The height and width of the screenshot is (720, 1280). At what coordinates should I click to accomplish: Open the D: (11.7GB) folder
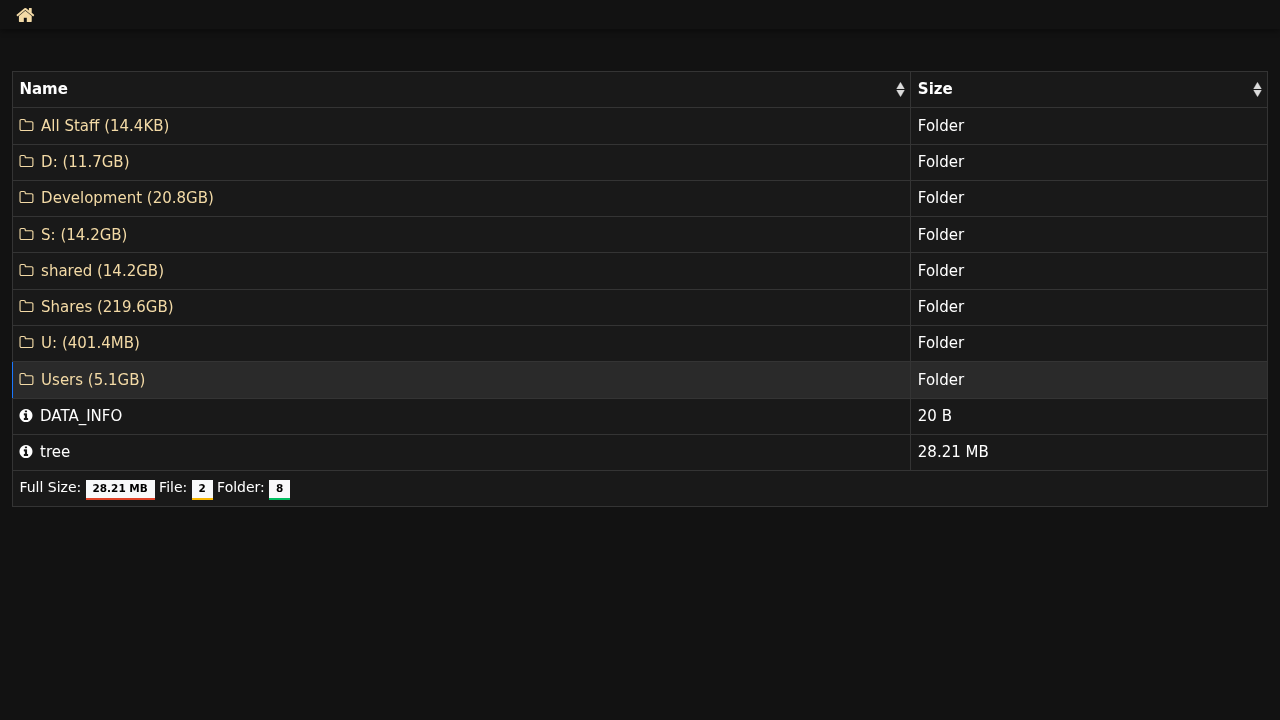[85, 162]
